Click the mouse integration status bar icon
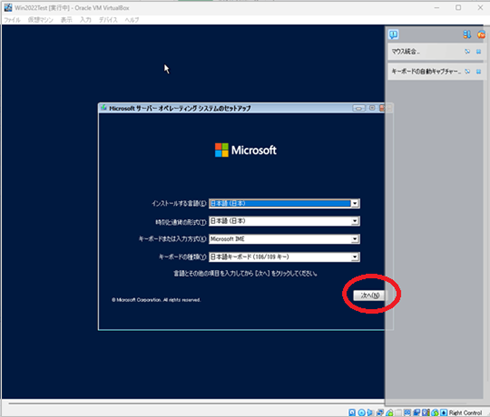This screenshot has height=417, width=490. coord(435,413)
